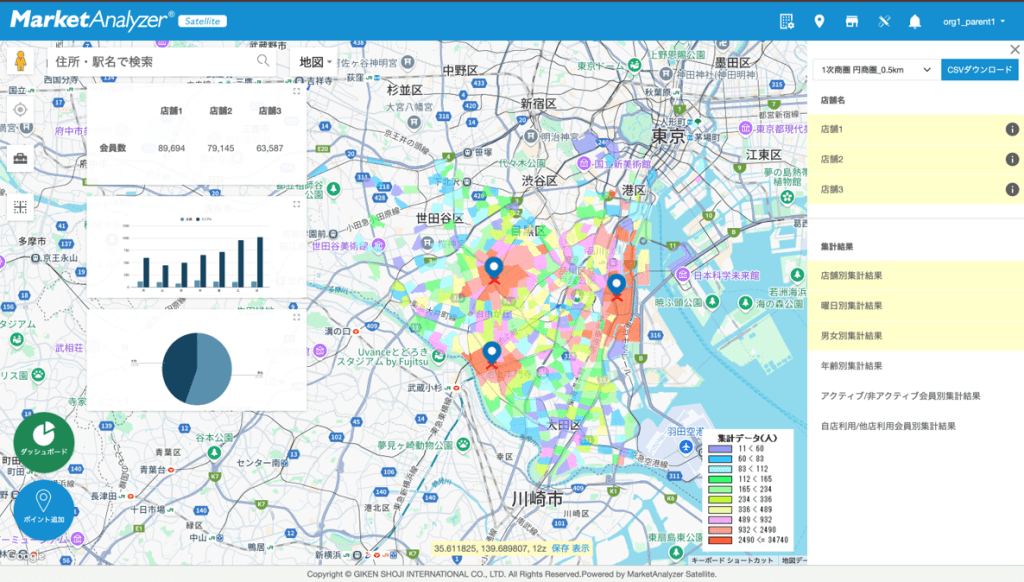Open the tools icon in top bar
Viewport: 1024px width, 582px height.
(x=884, y=22)
